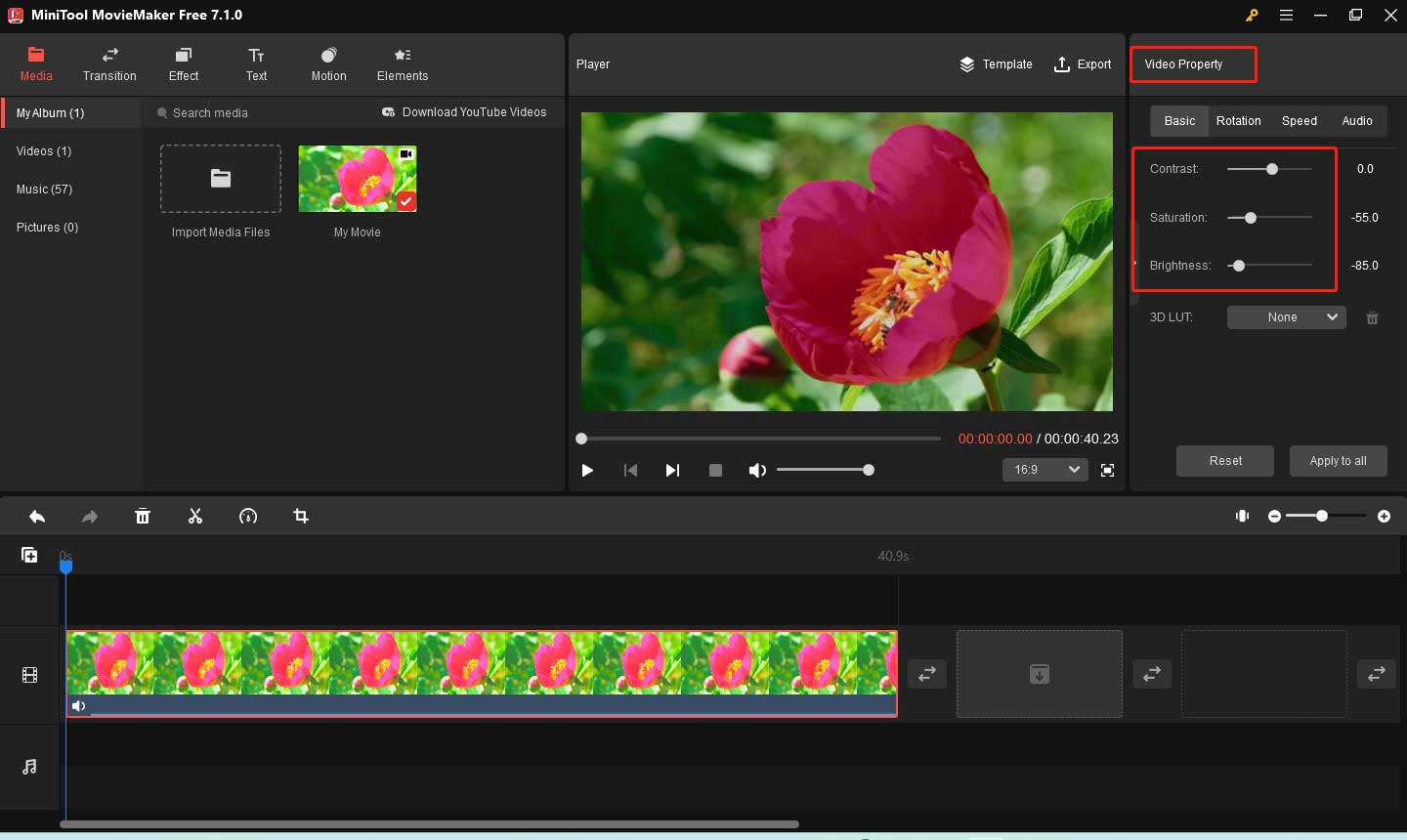The height and width of the screenshot is (840, 1407).
Task: Delete the selected clip with trash icon
Action: pos(143,516)
